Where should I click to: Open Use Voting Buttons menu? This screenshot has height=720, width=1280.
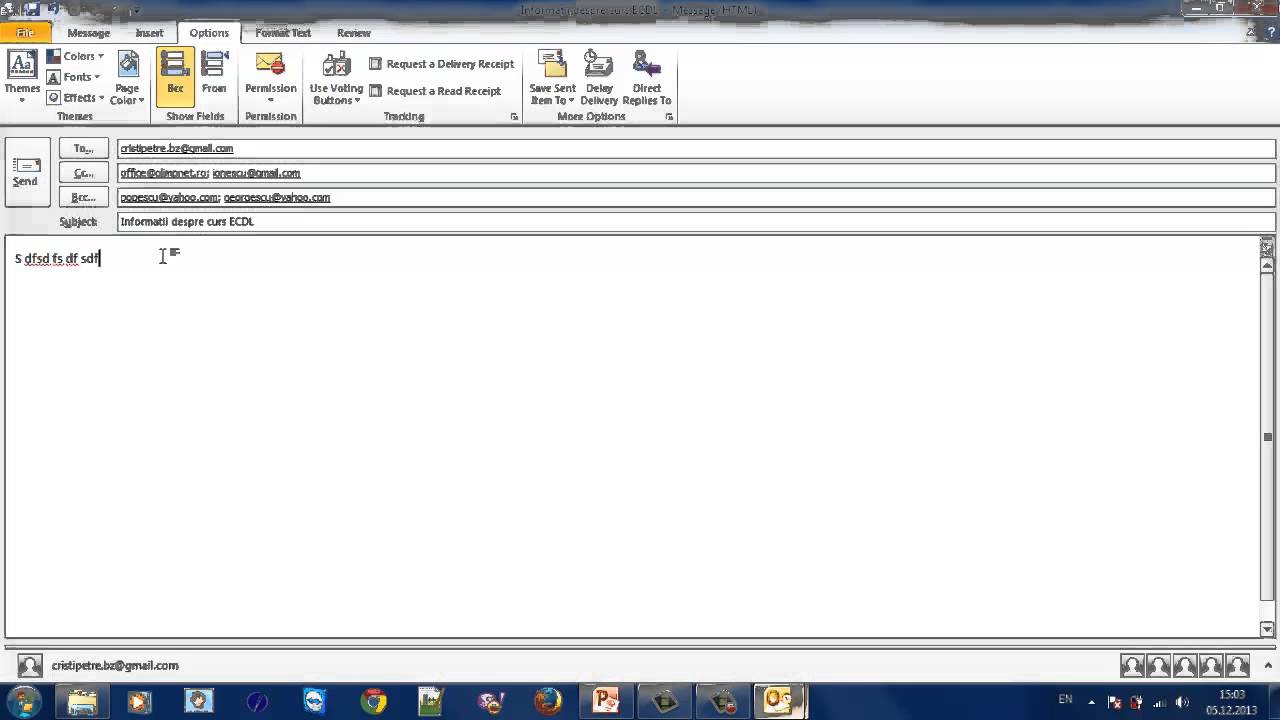click(x=336, y=78)
